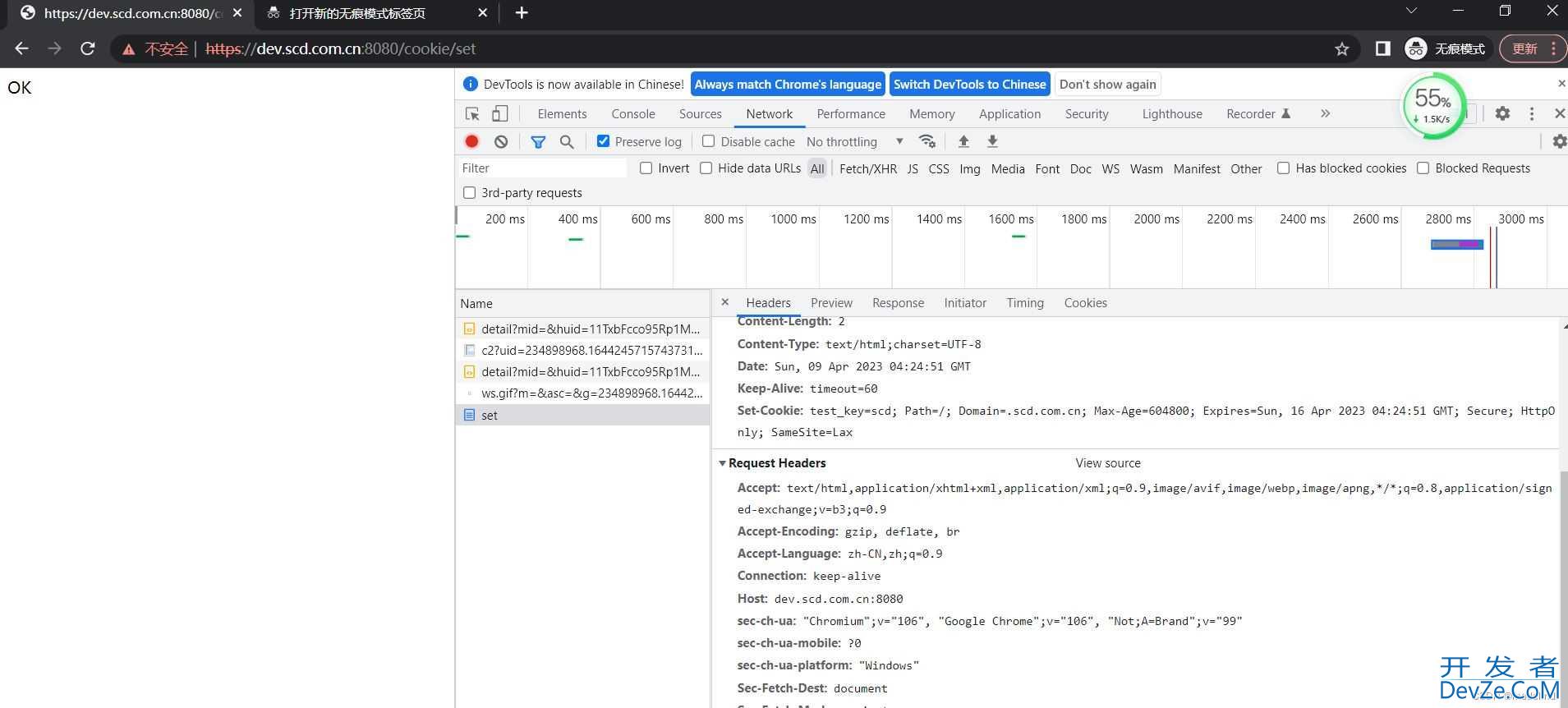
Task: Open a new browser tab
Action: (x=522, y=12)
